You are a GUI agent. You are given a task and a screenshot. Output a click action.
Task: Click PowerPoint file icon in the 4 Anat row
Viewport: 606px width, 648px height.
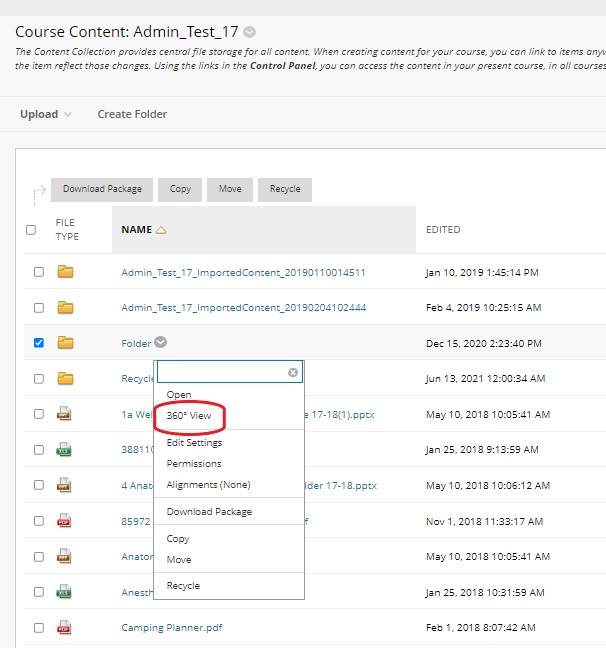coord(64,485)
